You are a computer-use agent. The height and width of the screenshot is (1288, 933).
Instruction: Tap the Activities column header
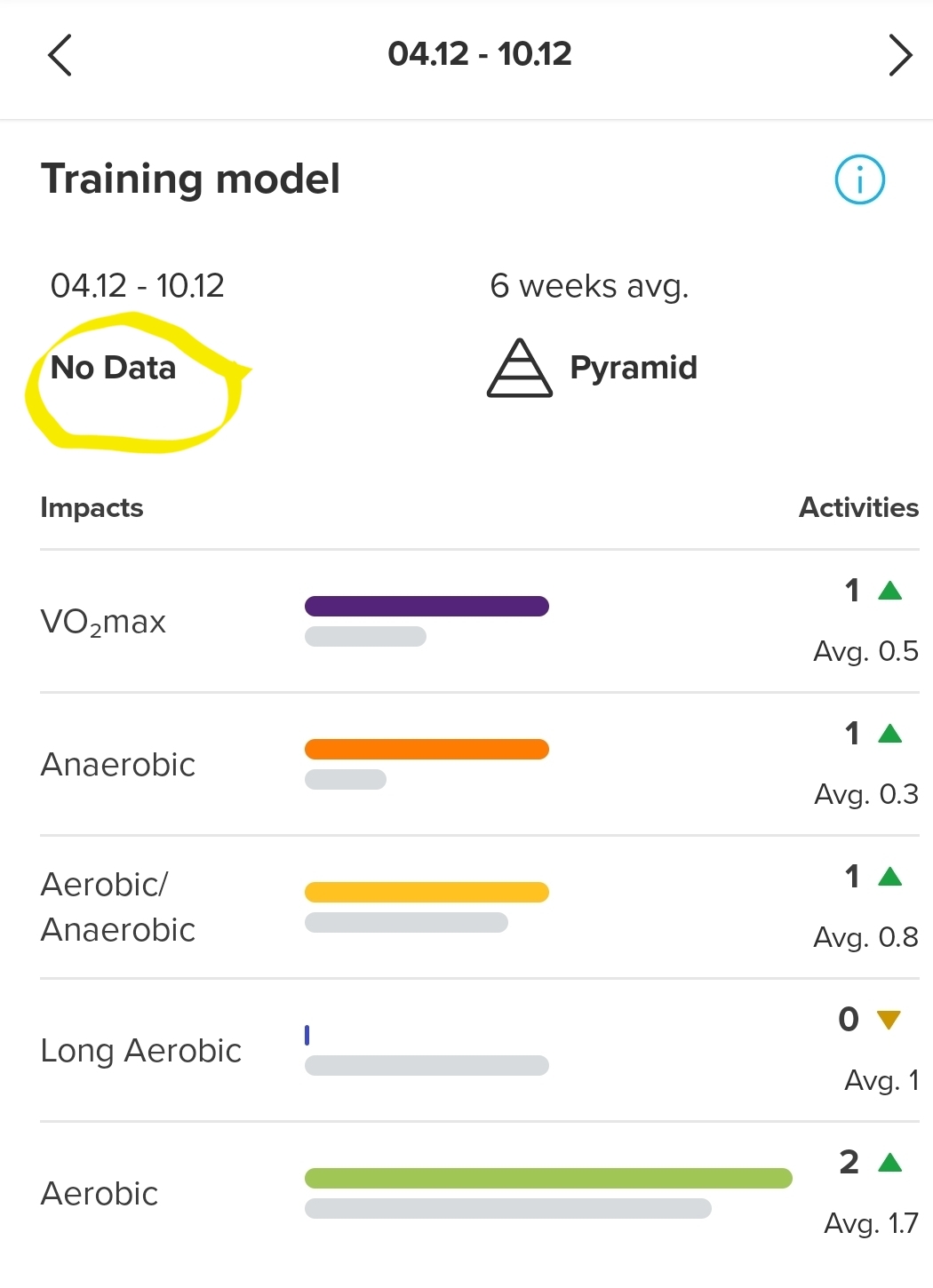858,508
